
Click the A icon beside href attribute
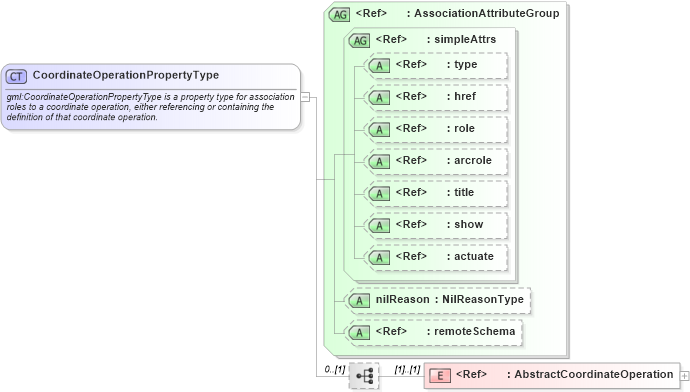379,98
